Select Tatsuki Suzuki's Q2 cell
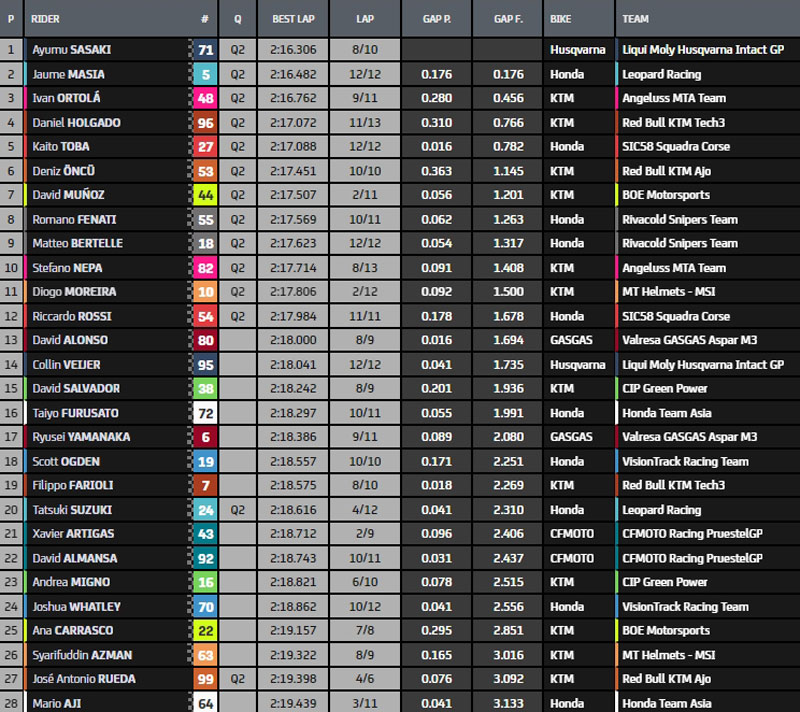800x712 pixels. pyautogui.click(x=237, y=510)
